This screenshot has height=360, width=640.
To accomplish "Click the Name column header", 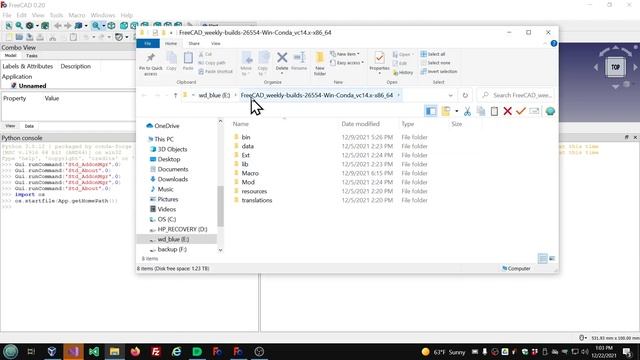I will pos(241,124).
